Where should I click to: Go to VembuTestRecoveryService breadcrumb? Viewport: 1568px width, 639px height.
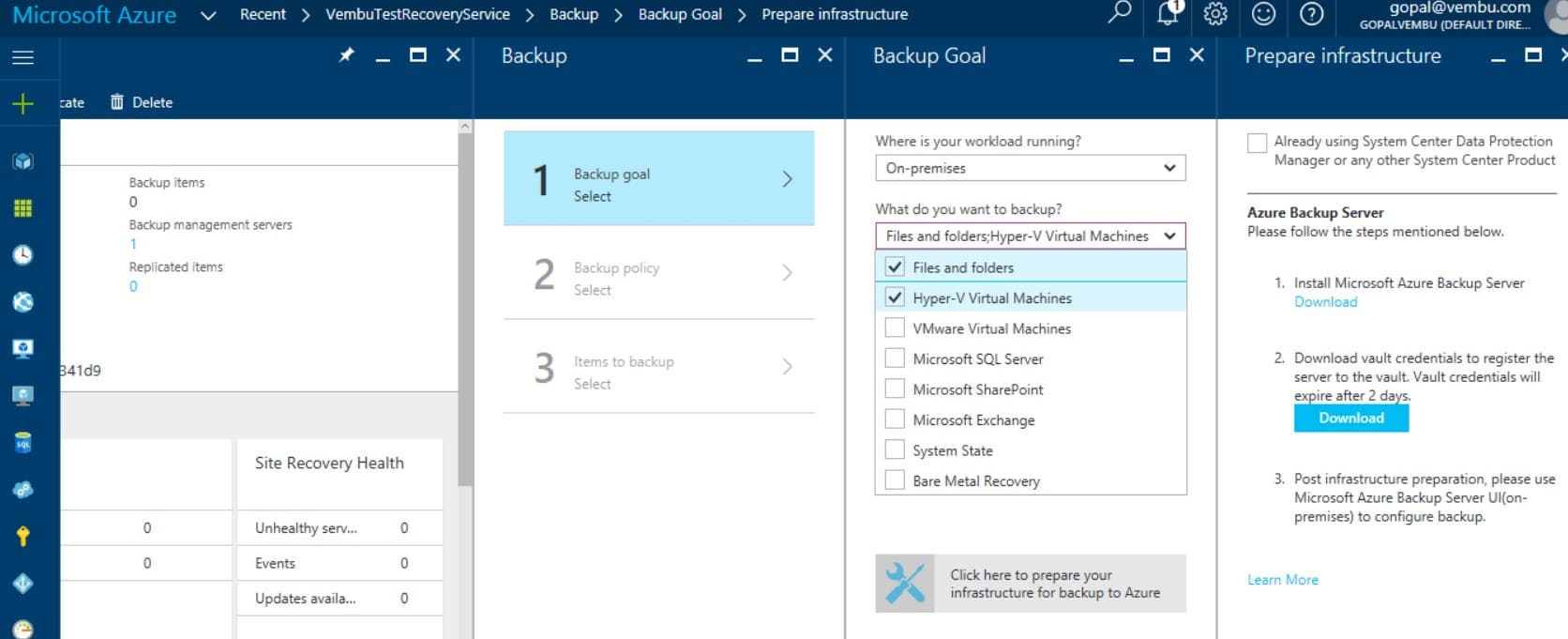point(417,14)
